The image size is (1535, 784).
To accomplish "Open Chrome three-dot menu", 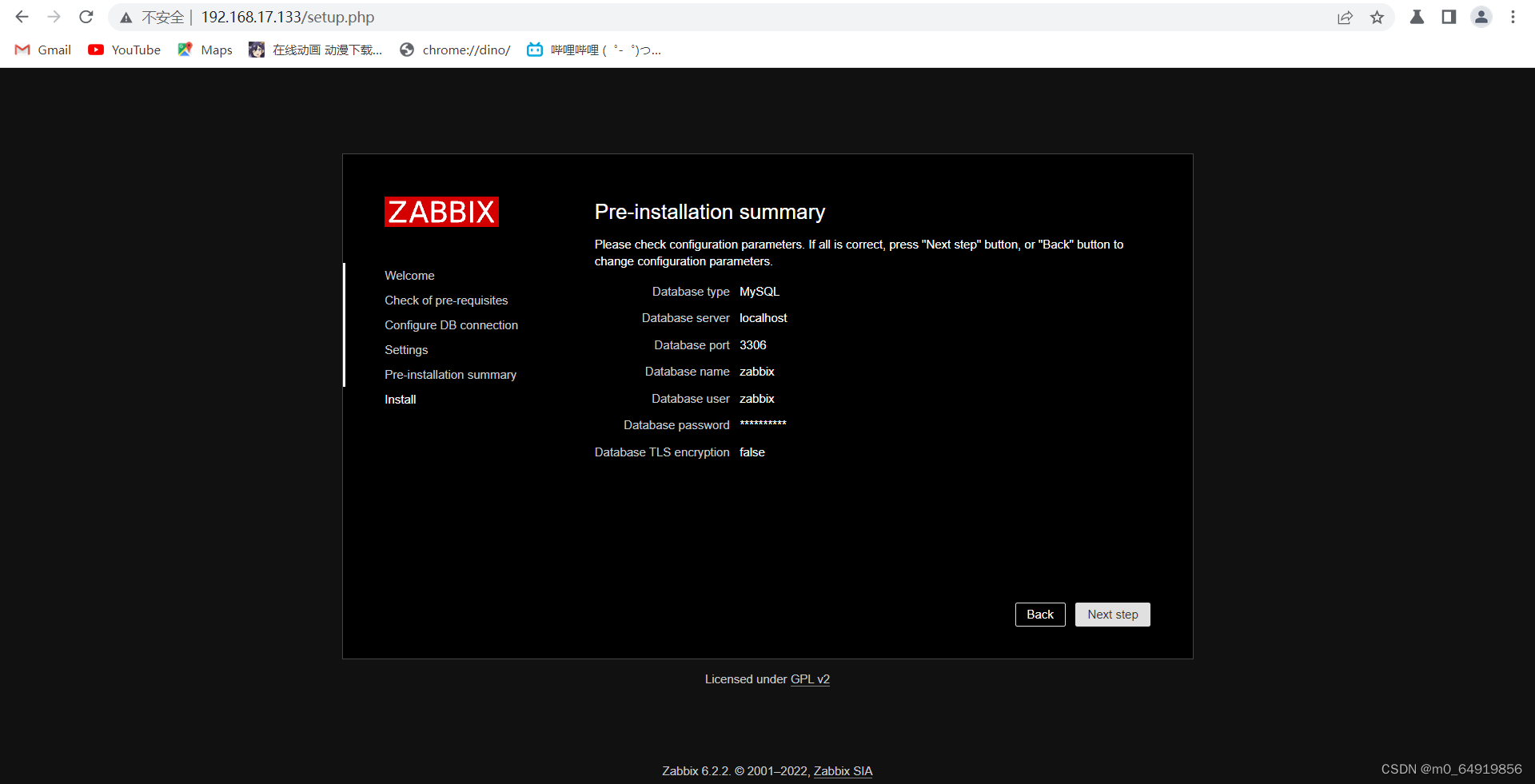I will pyautogui.click(x=1513, y=17).
